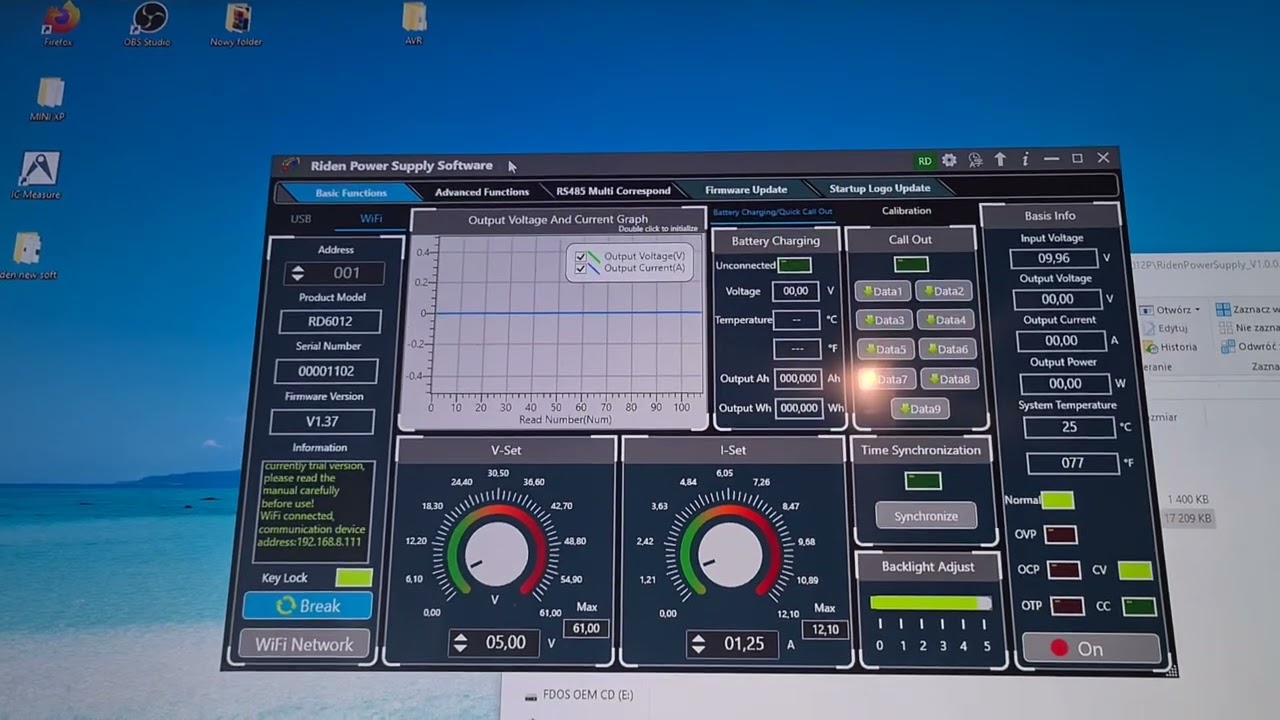Click Edytuj in the Explorer ribbon

coord(1164,328)
